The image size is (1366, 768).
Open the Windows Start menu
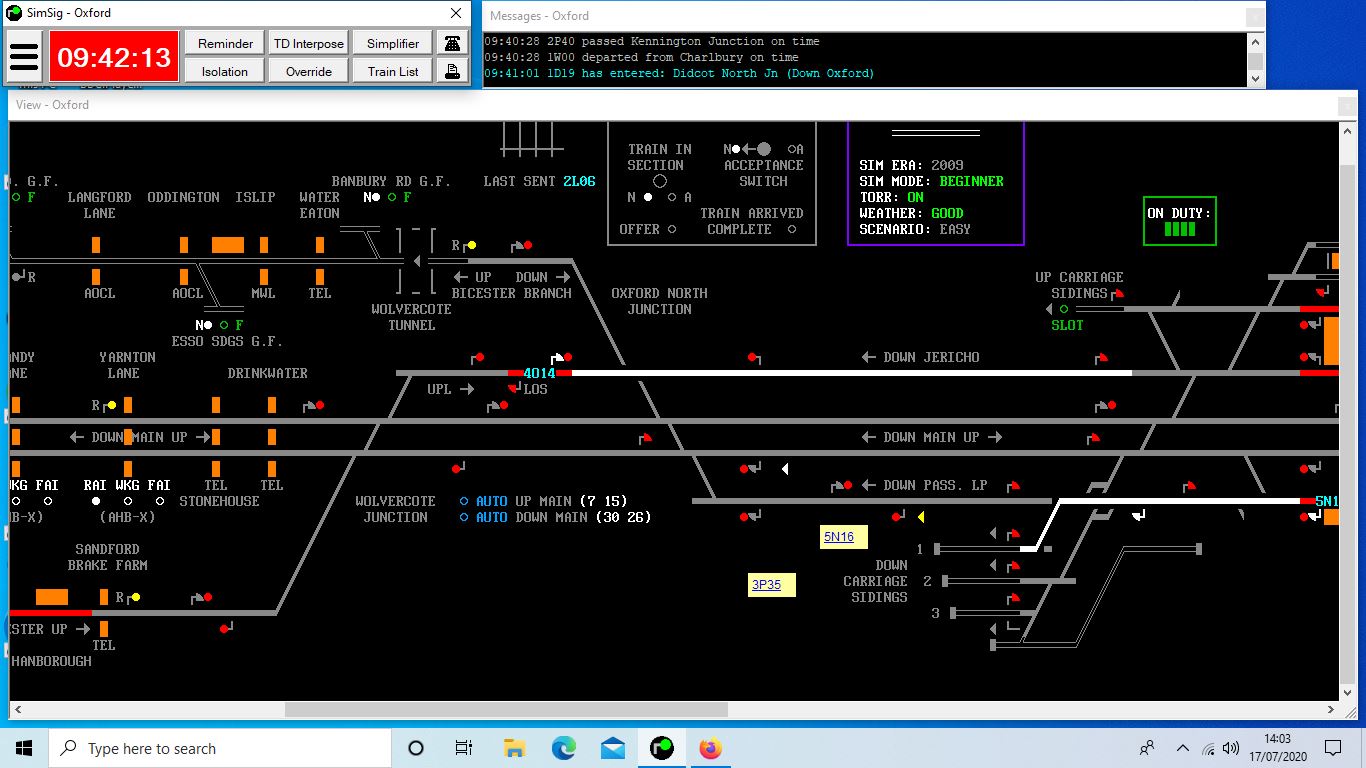(24, 748)
